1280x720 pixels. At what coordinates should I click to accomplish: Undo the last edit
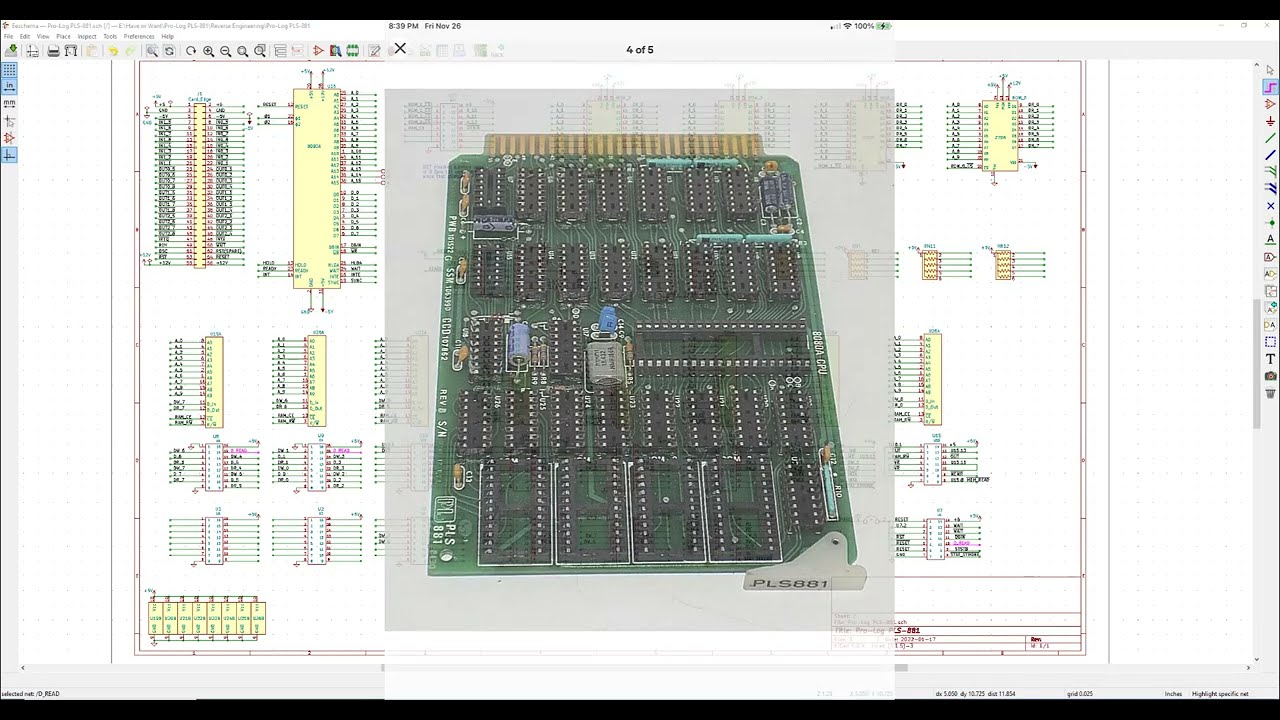[113, 50]
